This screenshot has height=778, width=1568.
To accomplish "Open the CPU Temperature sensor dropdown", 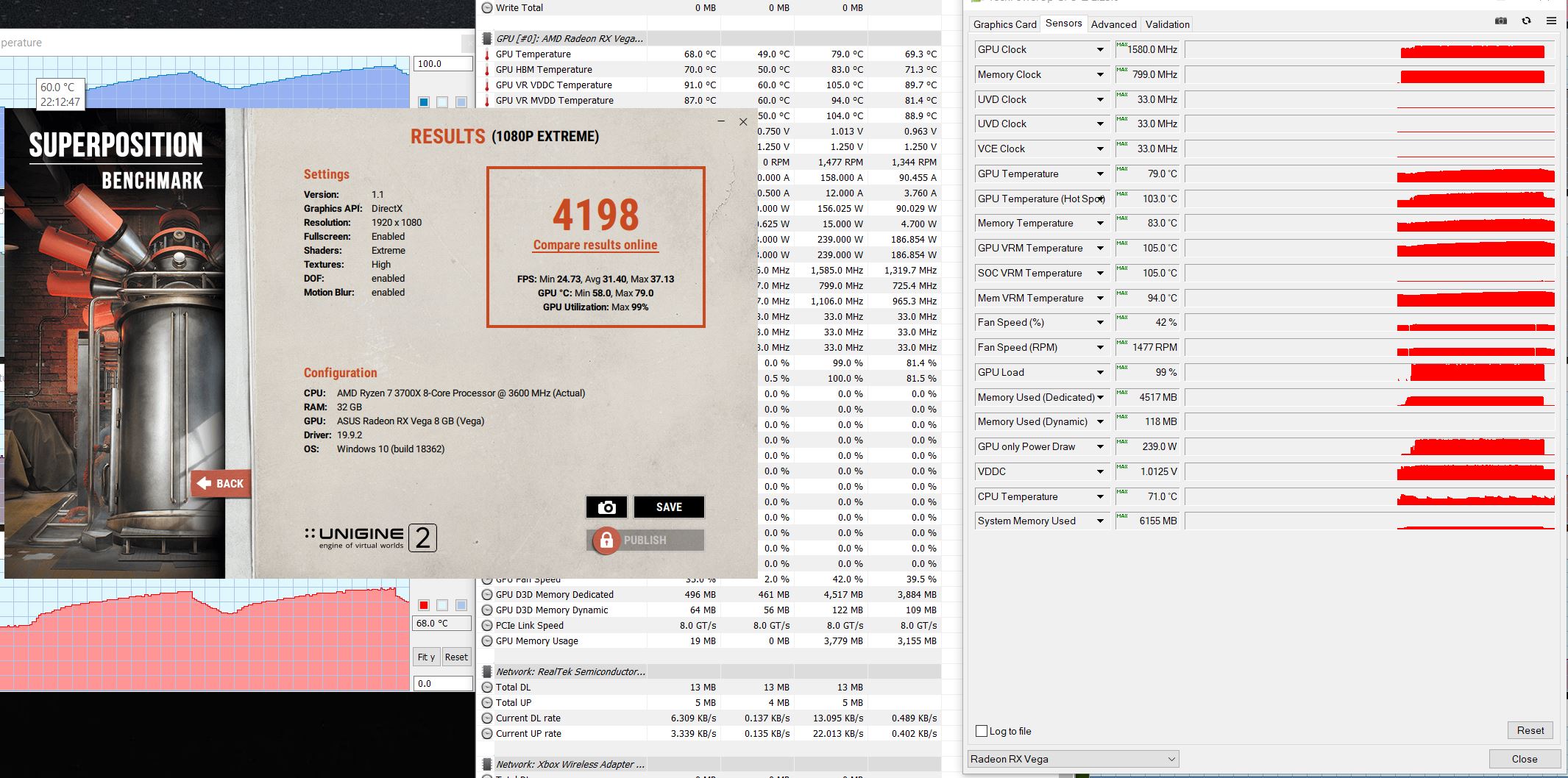I will pos(1100,497).
